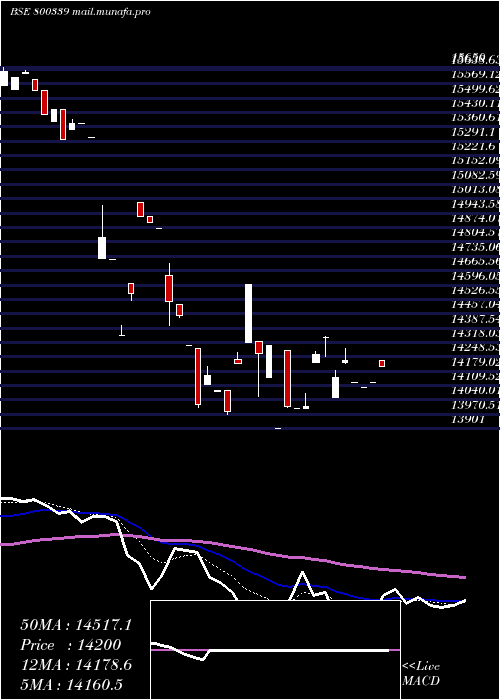Click the white MACD line inside the inset box

pyautogui.click(x=270, y=650)
